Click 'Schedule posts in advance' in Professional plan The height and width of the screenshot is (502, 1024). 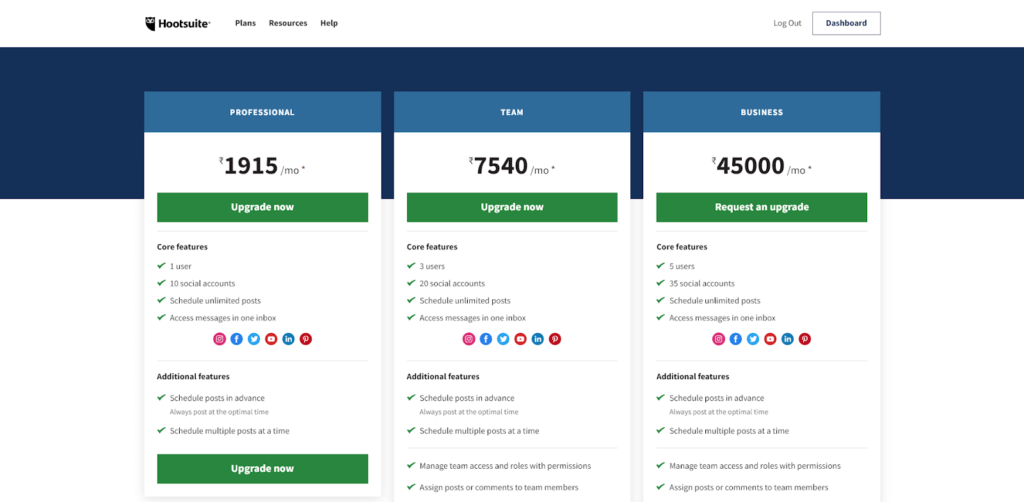pyautogui.click(x=217, y=398)
